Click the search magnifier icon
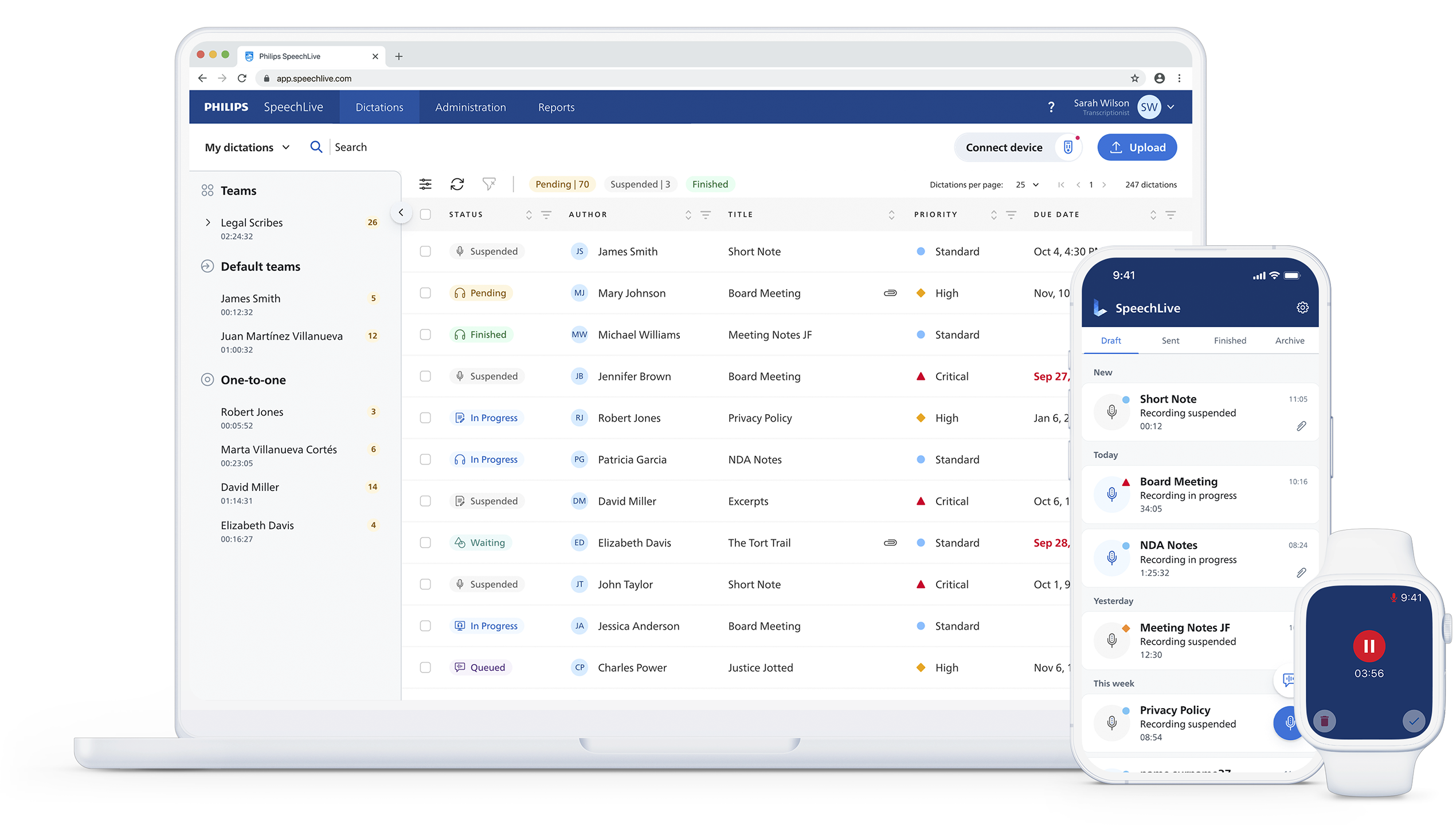 (x=316, y=147)
